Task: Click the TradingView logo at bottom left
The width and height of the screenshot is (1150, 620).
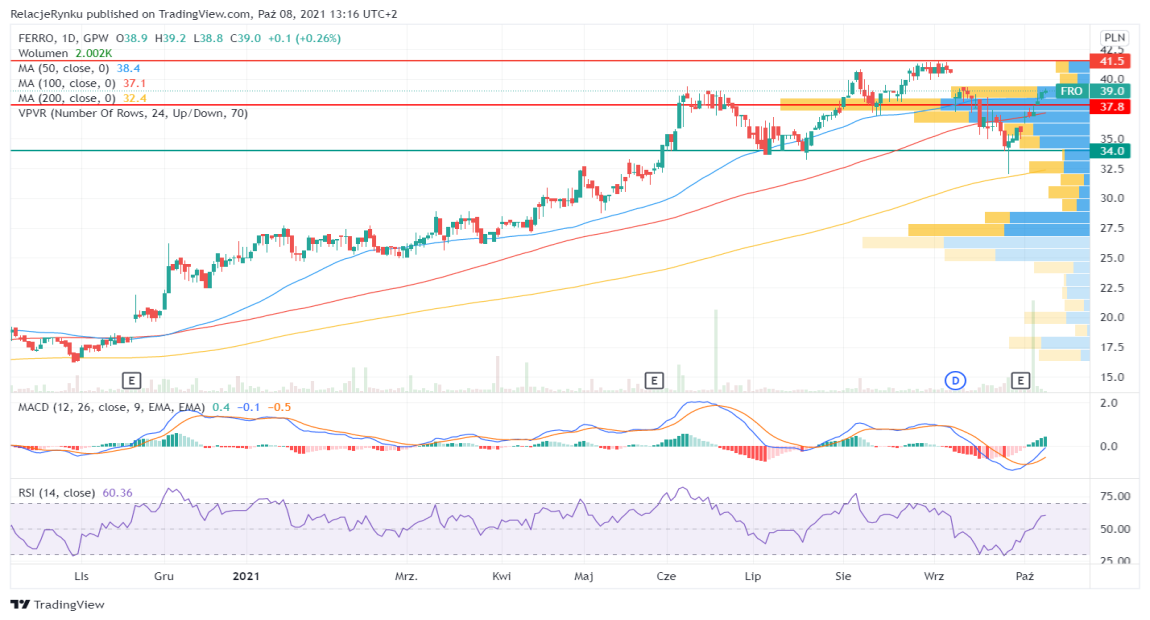Action: coord(57,604)
